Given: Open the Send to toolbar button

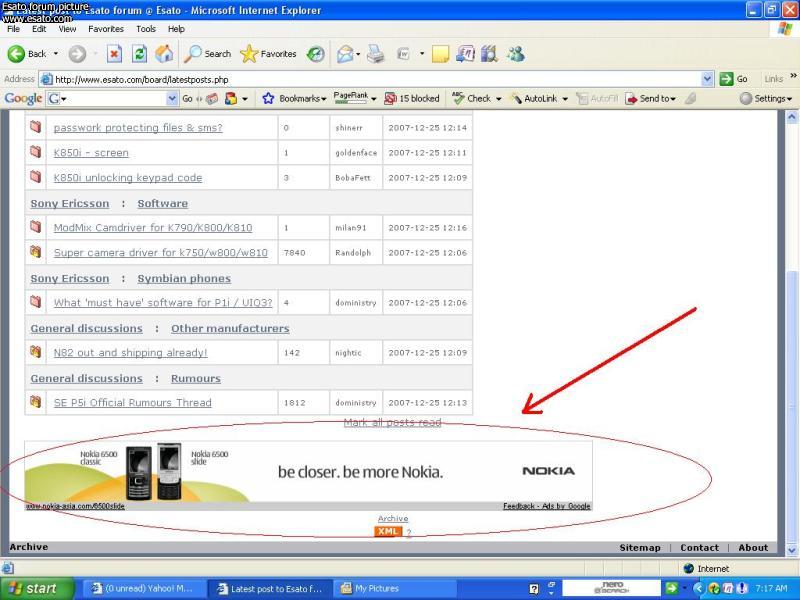Looking at the screenshot, I should click(651, 98).
